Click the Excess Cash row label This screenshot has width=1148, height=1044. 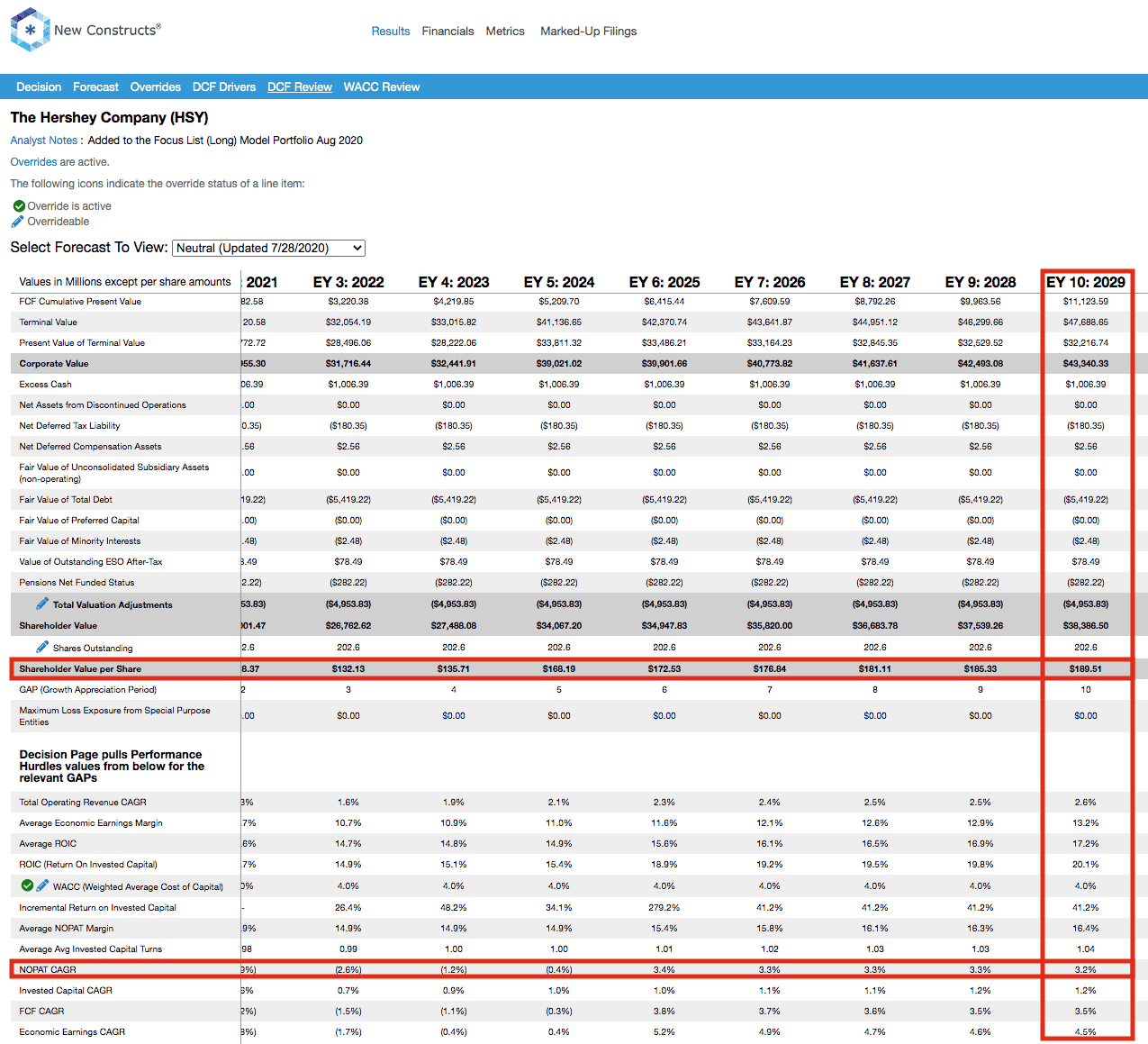click(x=45, y=385)
